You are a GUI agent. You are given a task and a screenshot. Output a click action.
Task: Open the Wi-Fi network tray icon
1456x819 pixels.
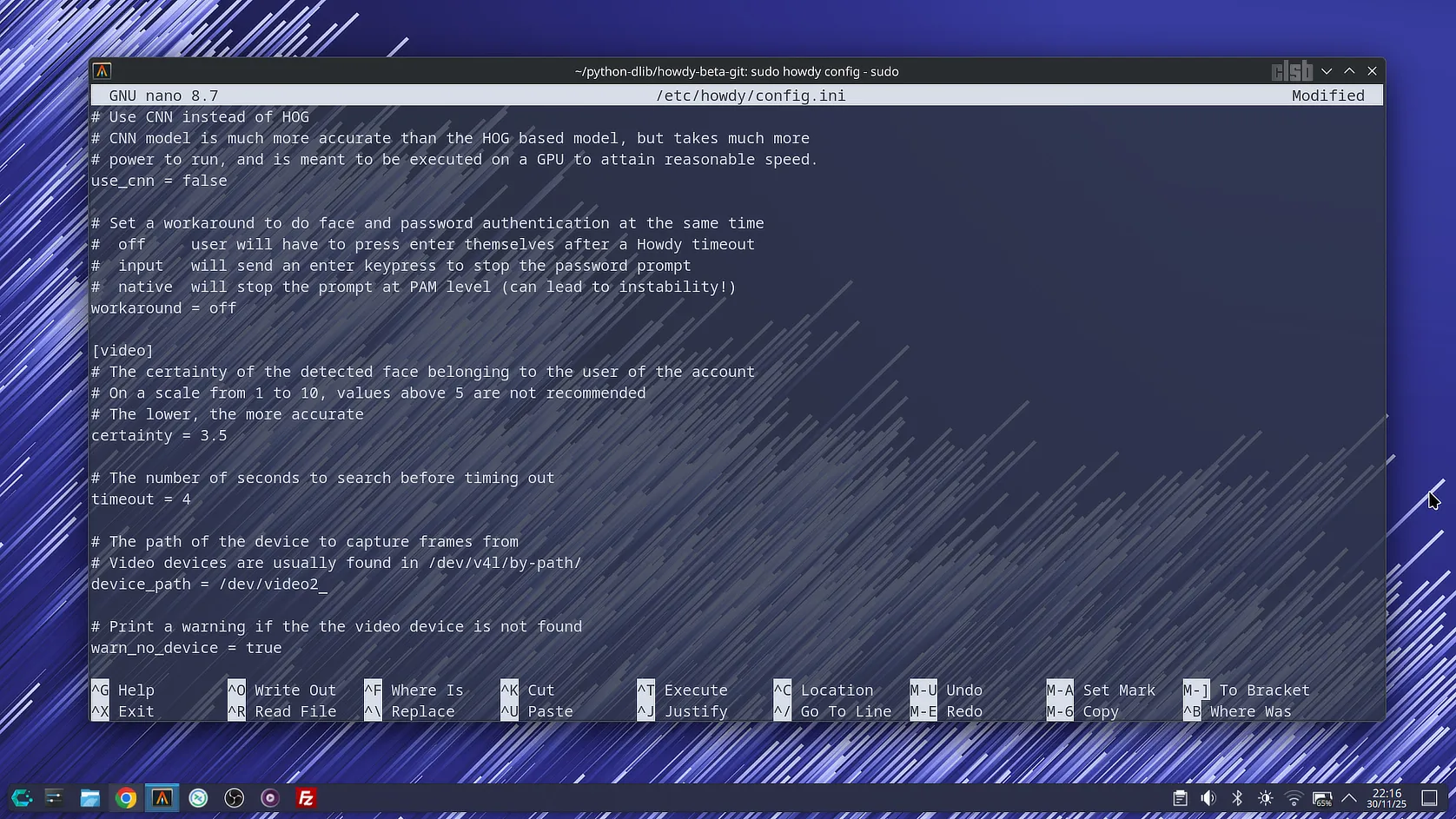click(x=1294, y=798)
